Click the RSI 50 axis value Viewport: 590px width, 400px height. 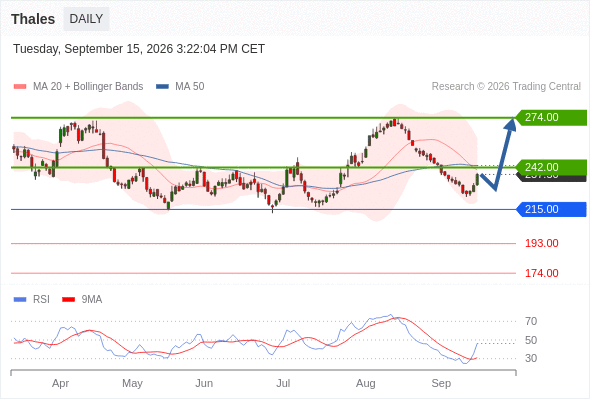531,340
